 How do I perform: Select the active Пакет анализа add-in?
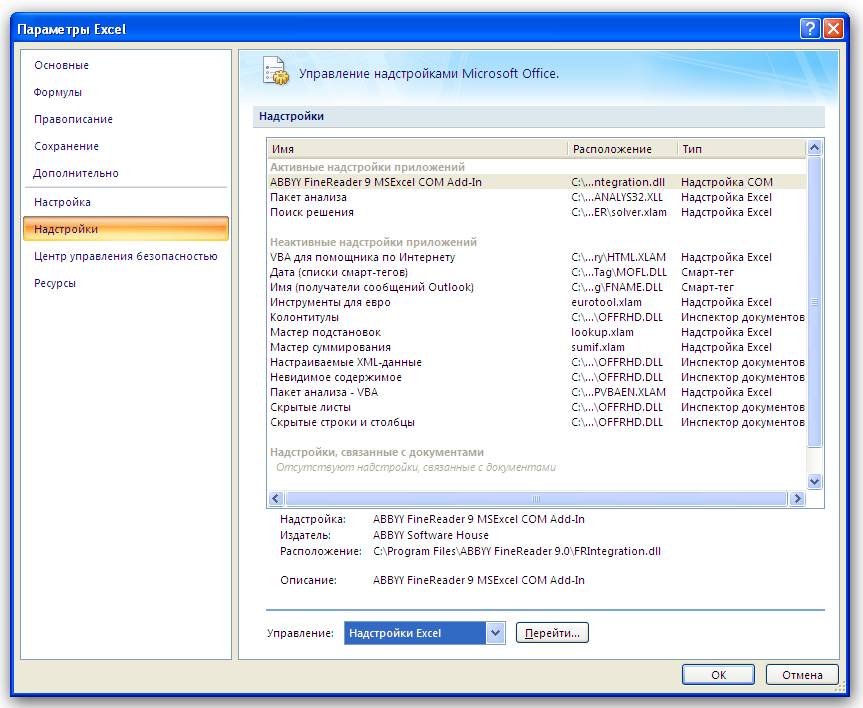[537, 197]
